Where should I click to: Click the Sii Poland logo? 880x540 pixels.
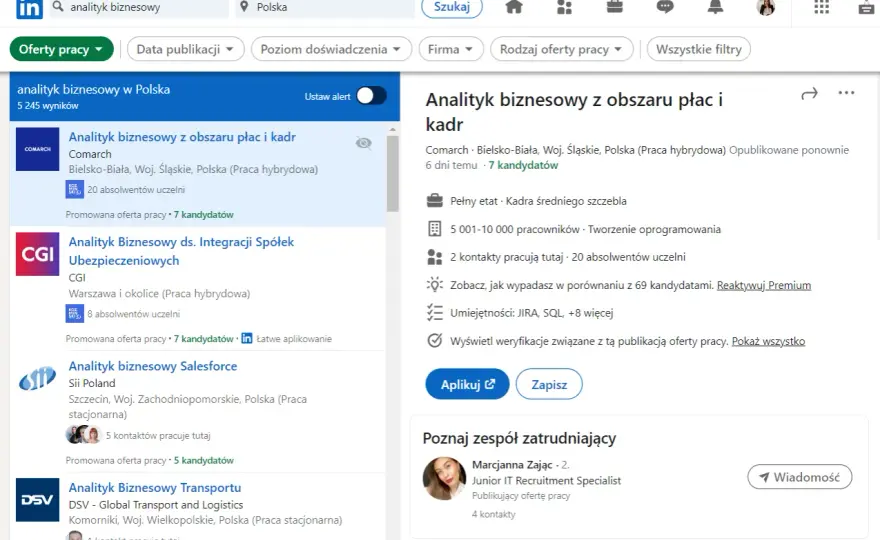point(37,378)
